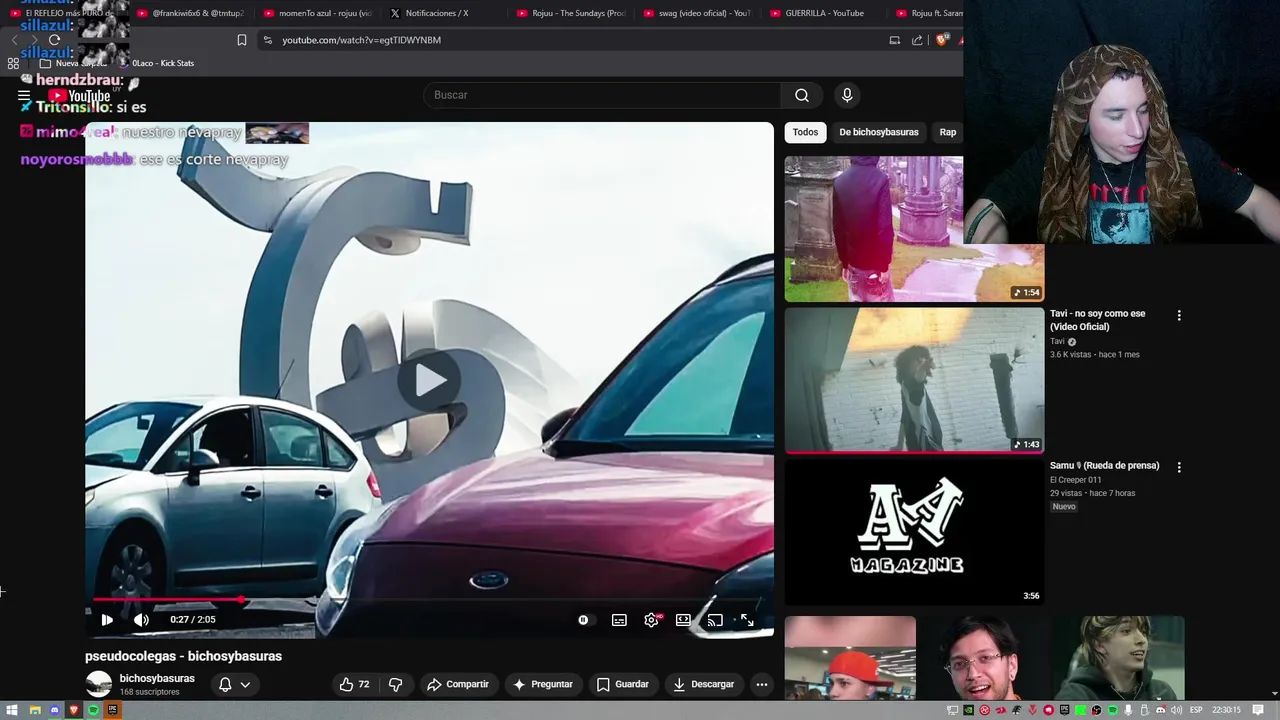1280x720 pixels.
Task: Click the address bar URL
Action: [361, 40]
